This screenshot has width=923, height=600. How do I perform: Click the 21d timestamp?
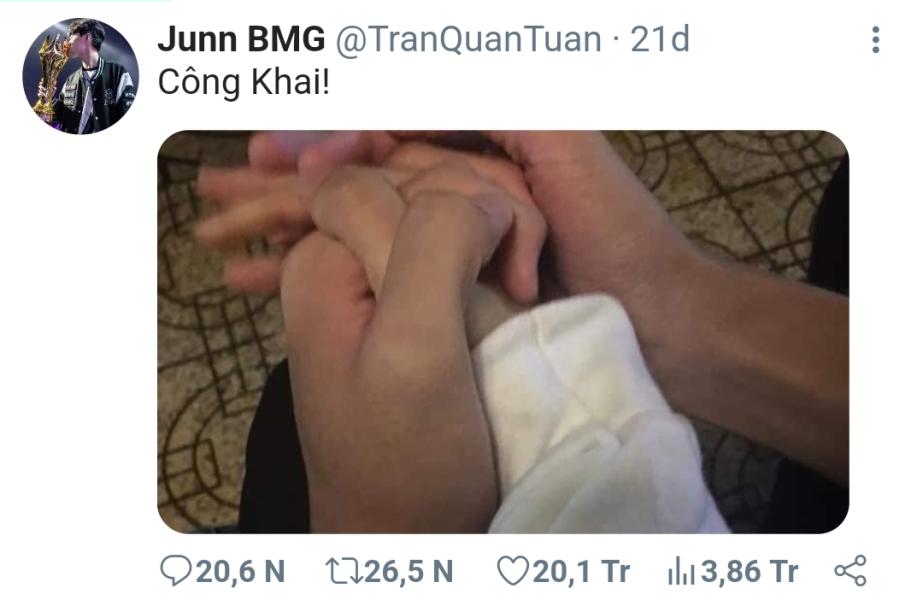(x=659, y=39)
